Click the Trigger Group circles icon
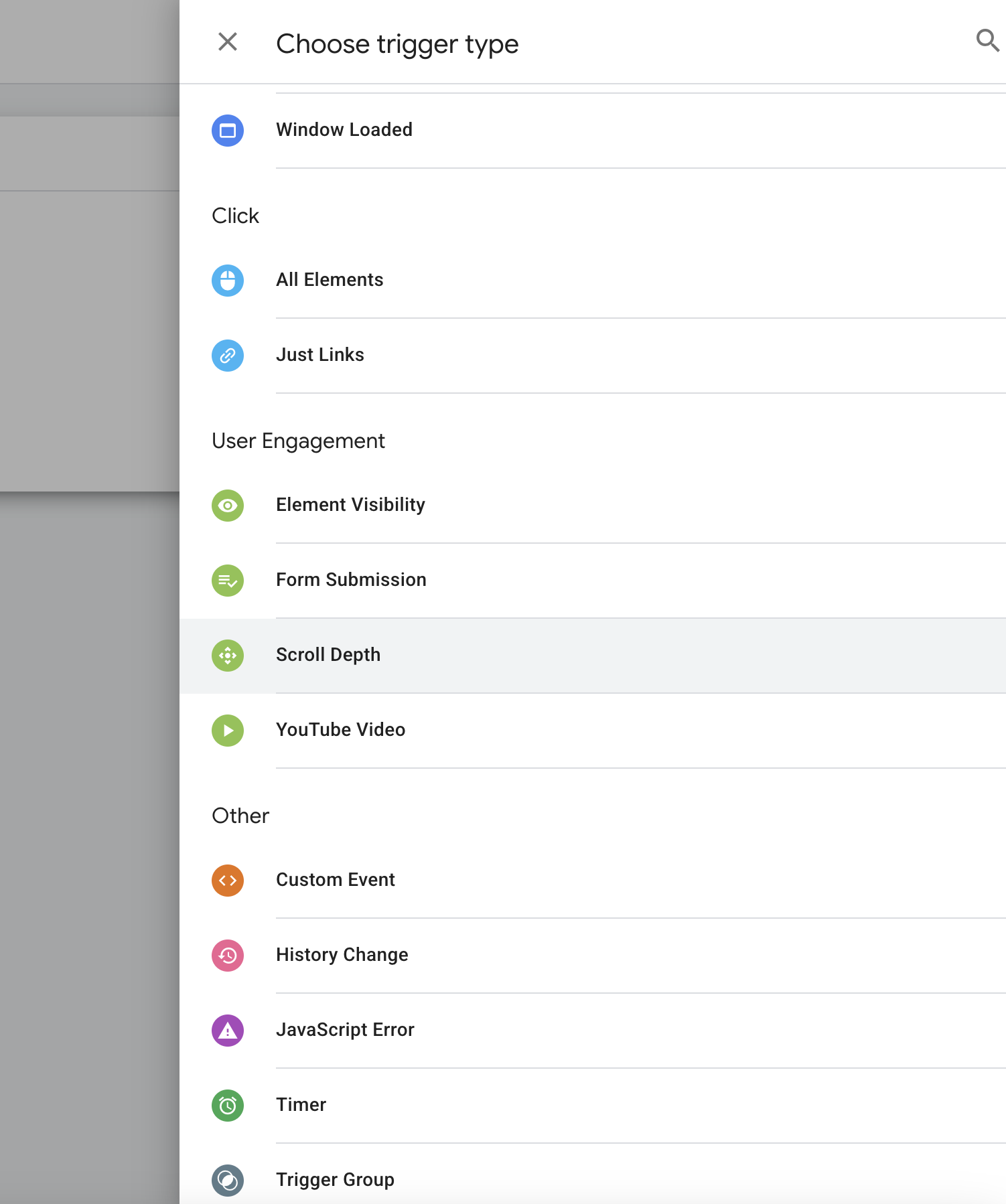The image size is (1006, 1204). tap(228, 1181)
